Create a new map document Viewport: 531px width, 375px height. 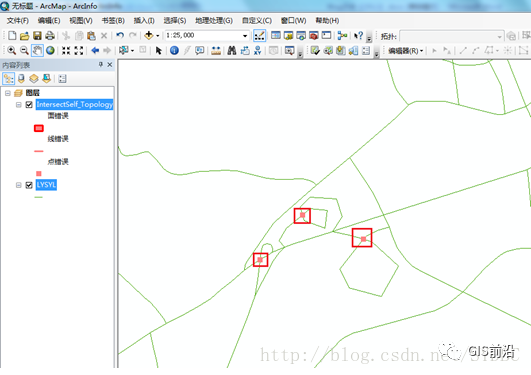[x=12, y=35]
